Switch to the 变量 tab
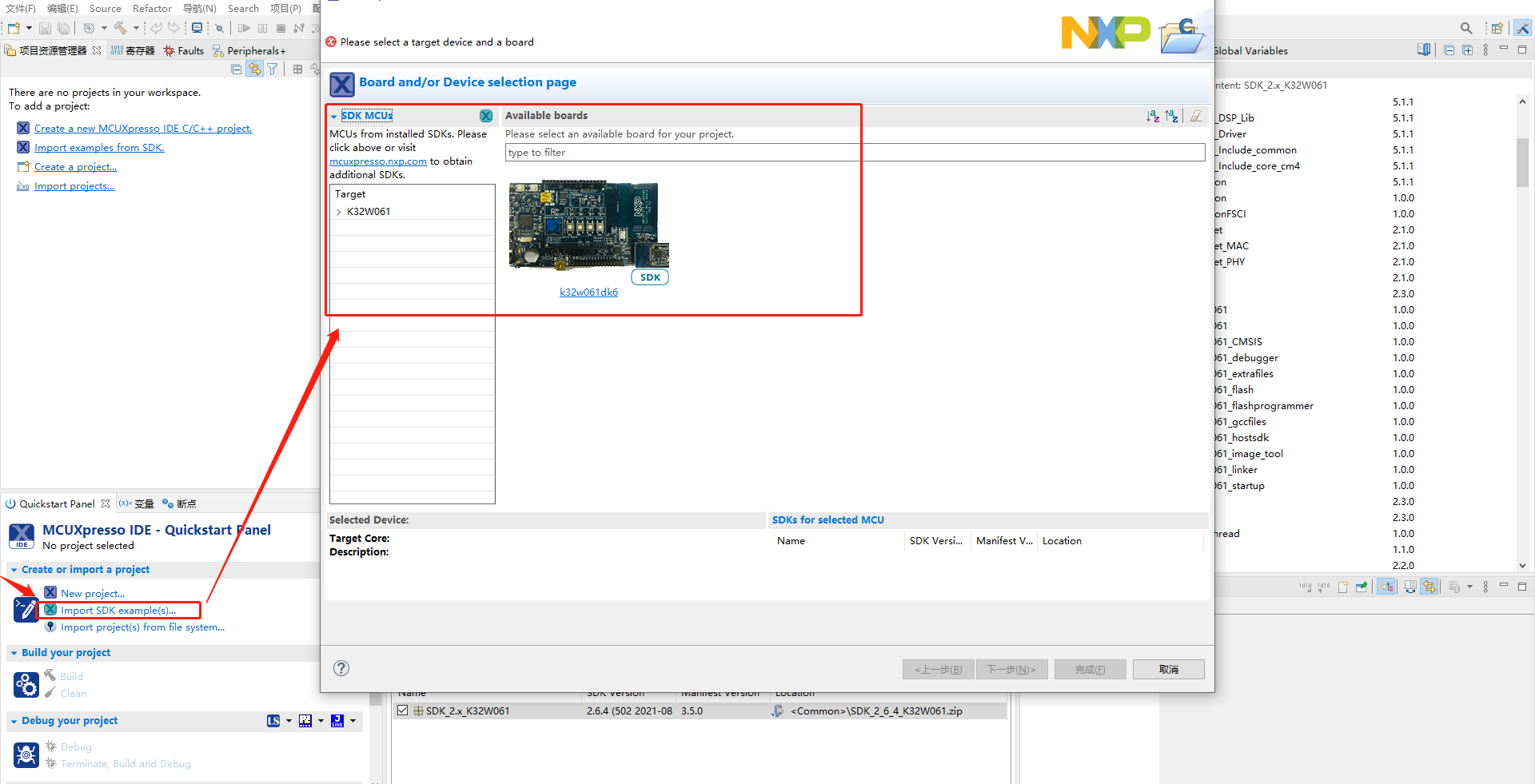The width and height of the screenshot is (1535, 784). [137, 503]
